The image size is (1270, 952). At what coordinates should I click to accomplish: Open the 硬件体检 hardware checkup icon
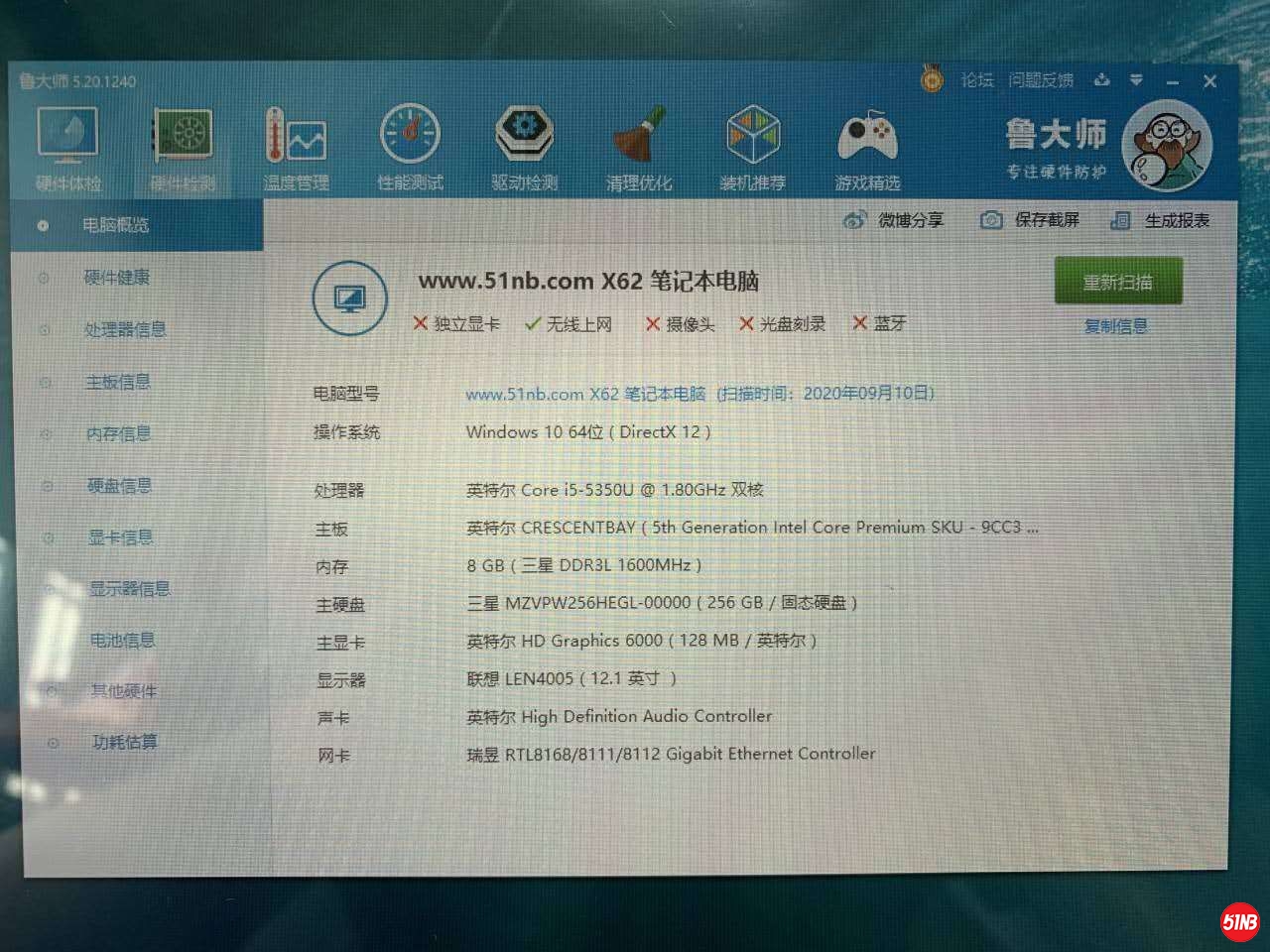tap(67, 148)
